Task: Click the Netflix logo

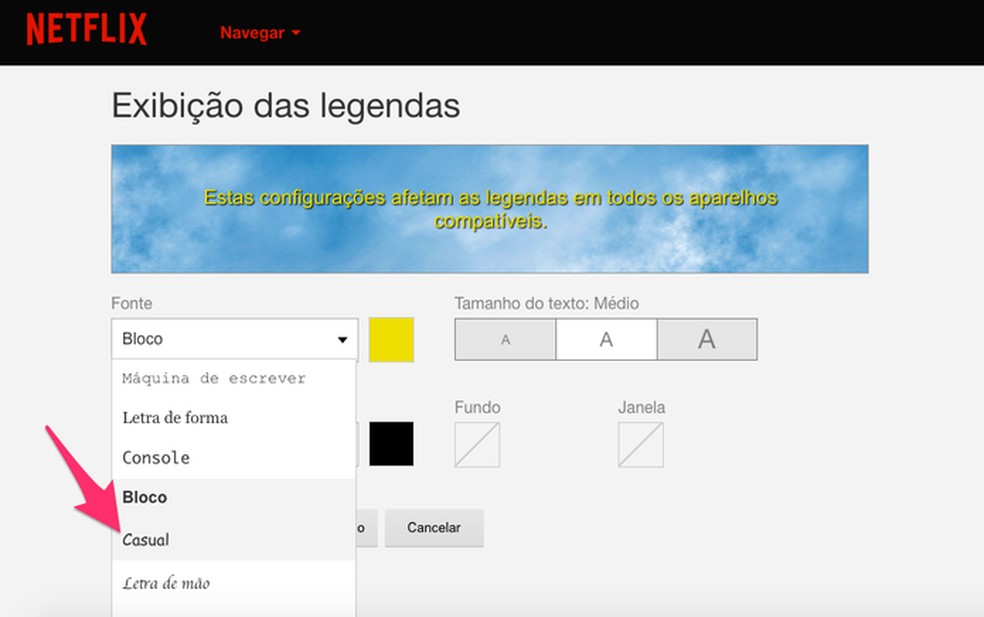Action: click(x=86, y=29)
